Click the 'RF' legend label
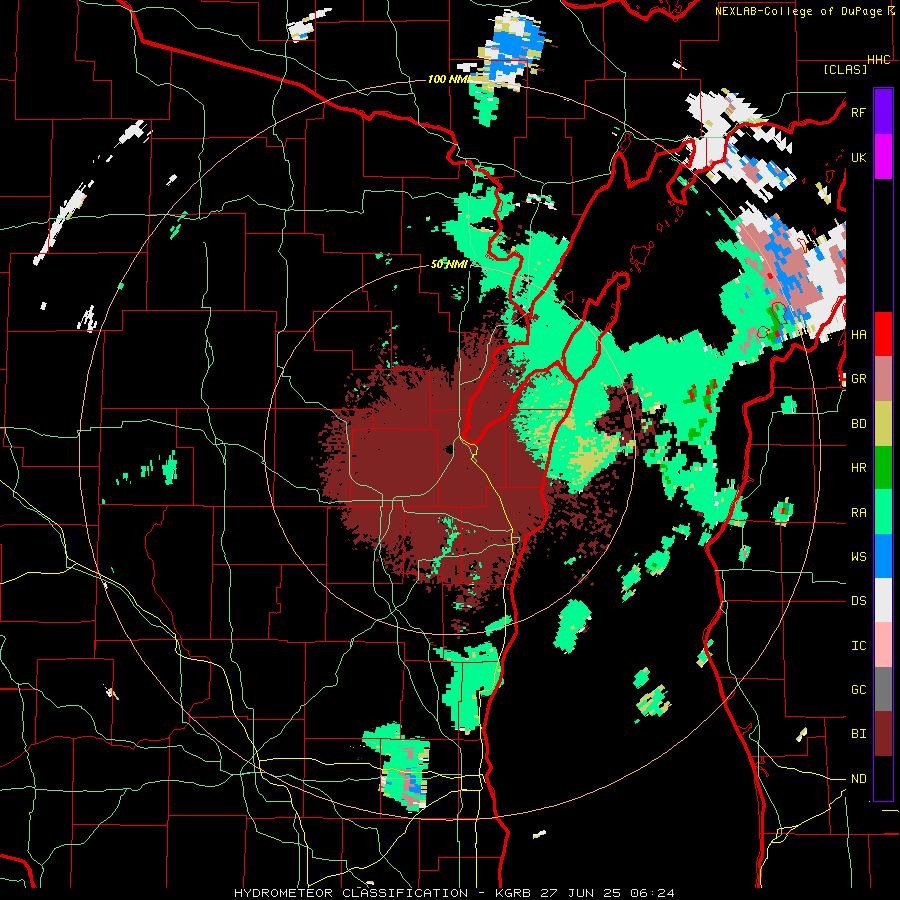 [x=858, y=112]
